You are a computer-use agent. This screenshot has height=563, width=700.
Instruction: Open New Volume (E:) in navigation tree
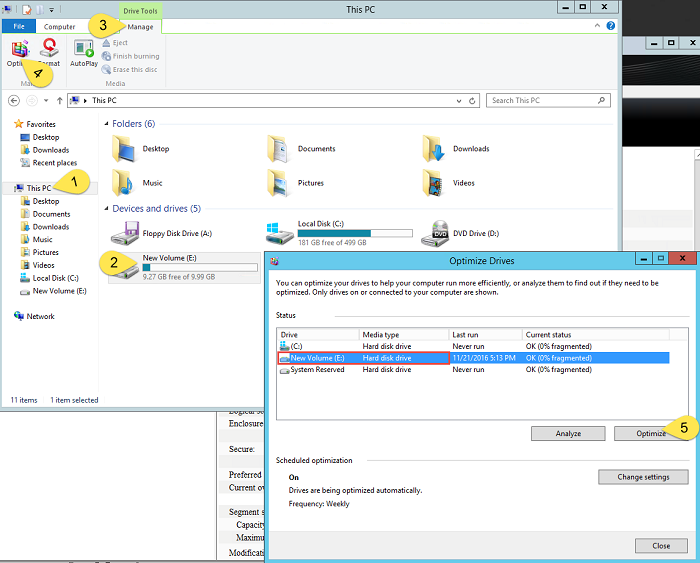(x=54, y=291)
